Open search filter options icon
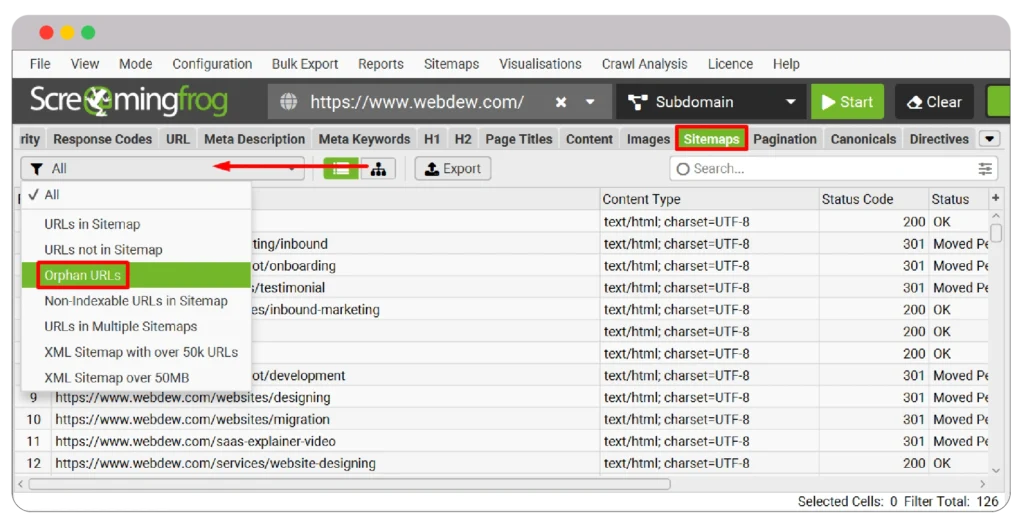Image resolution: width=1024 pixels, height=526 pixels. click(985, 169)
